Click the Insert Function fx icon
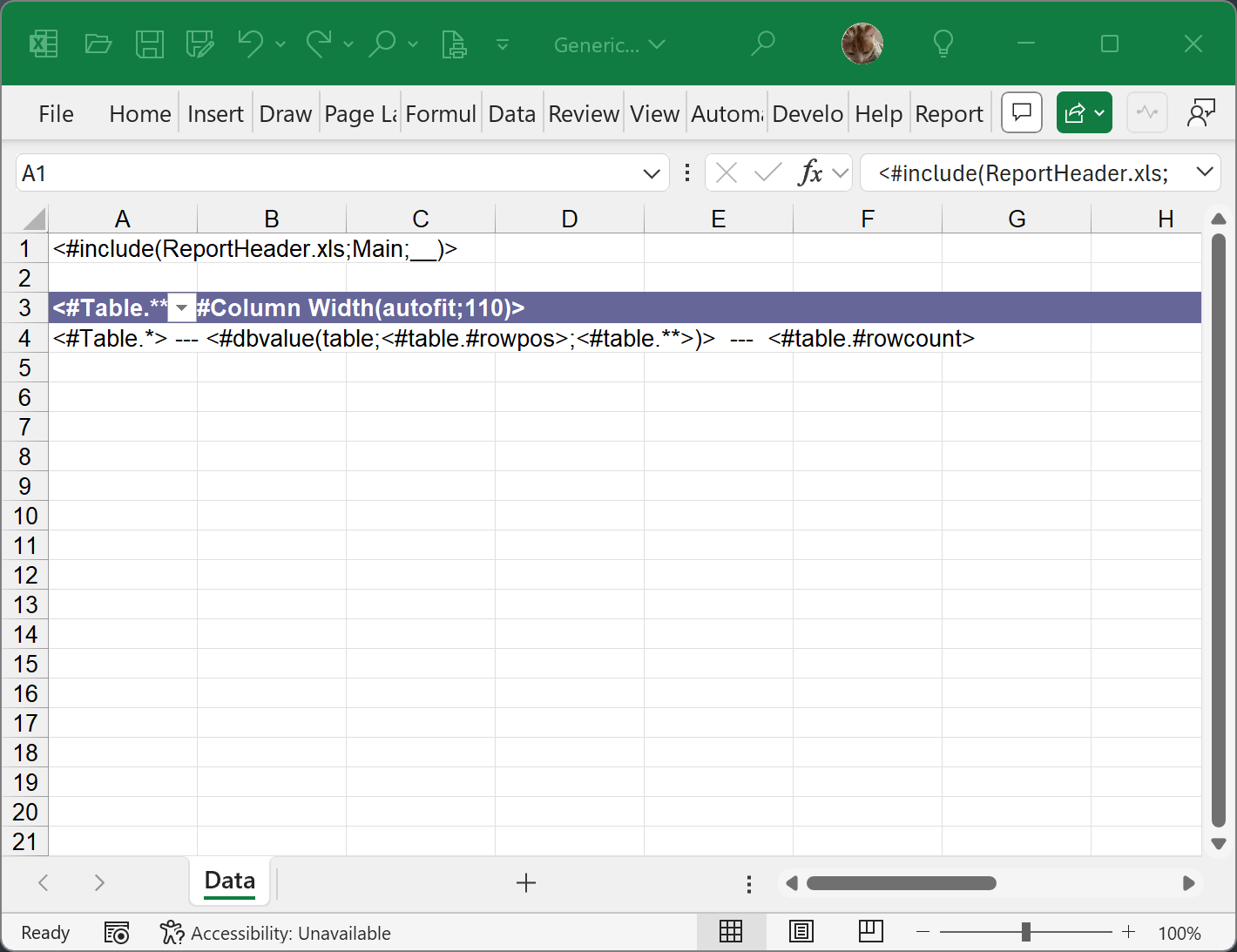Image resolution: width=1237 pixels, height=952 pixels. 810,173
